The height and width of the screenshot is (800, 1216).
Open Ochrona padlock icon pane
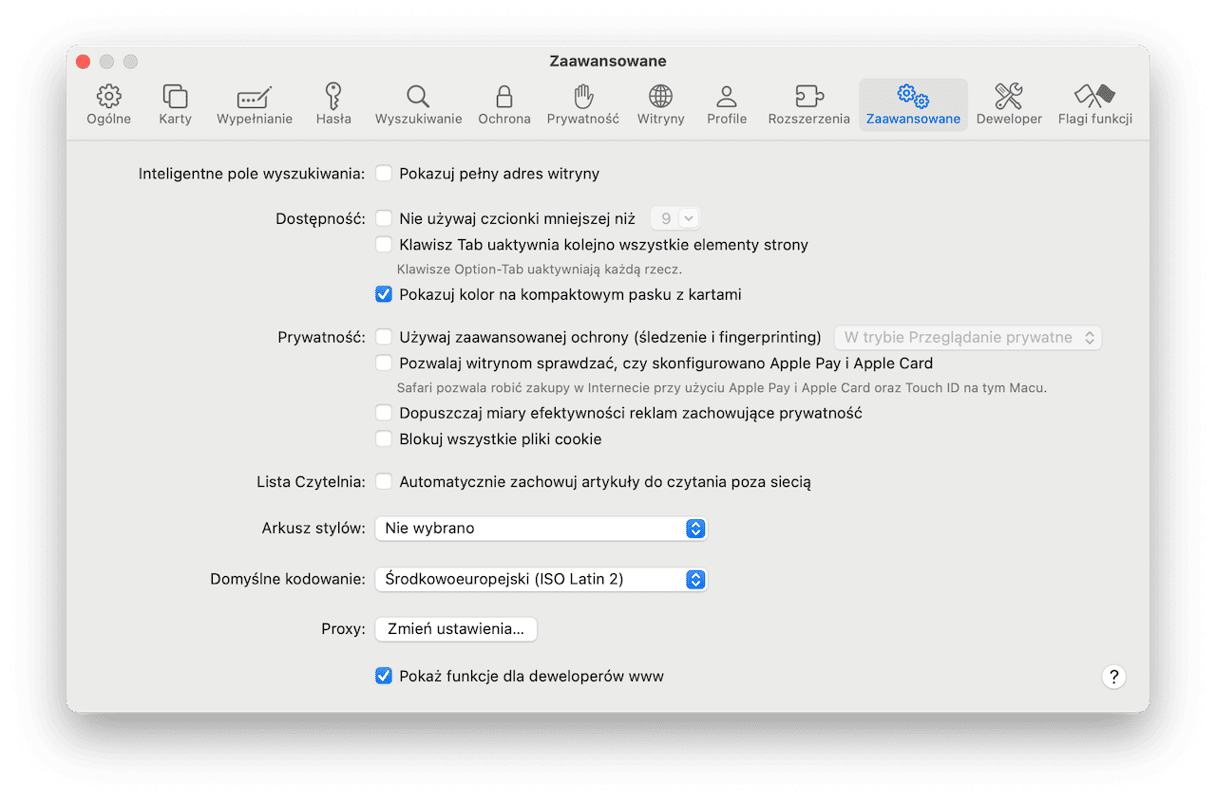[x=504, y=97]
